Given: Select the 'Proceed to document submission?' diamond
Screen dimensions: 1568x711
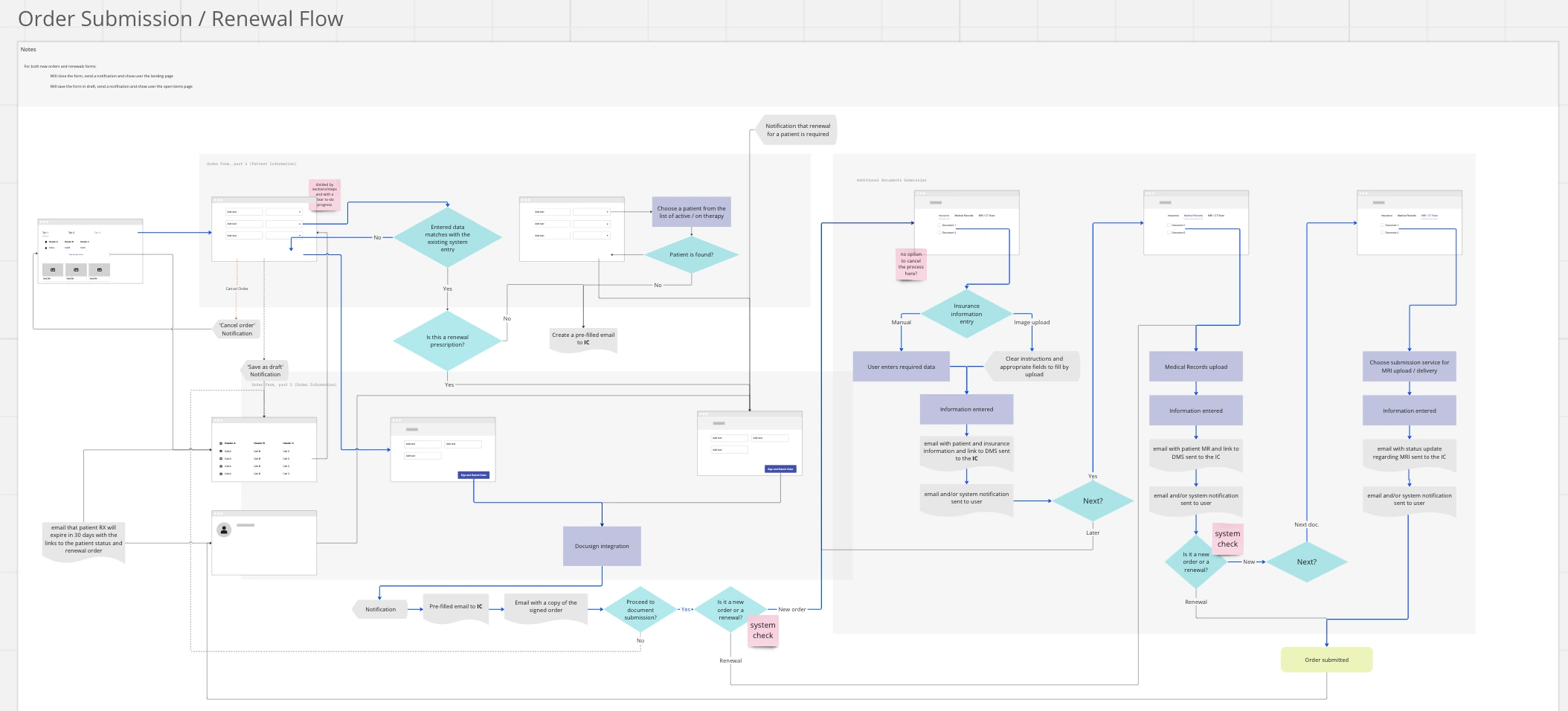Looking at the screenshot, I should coord(640,610).
